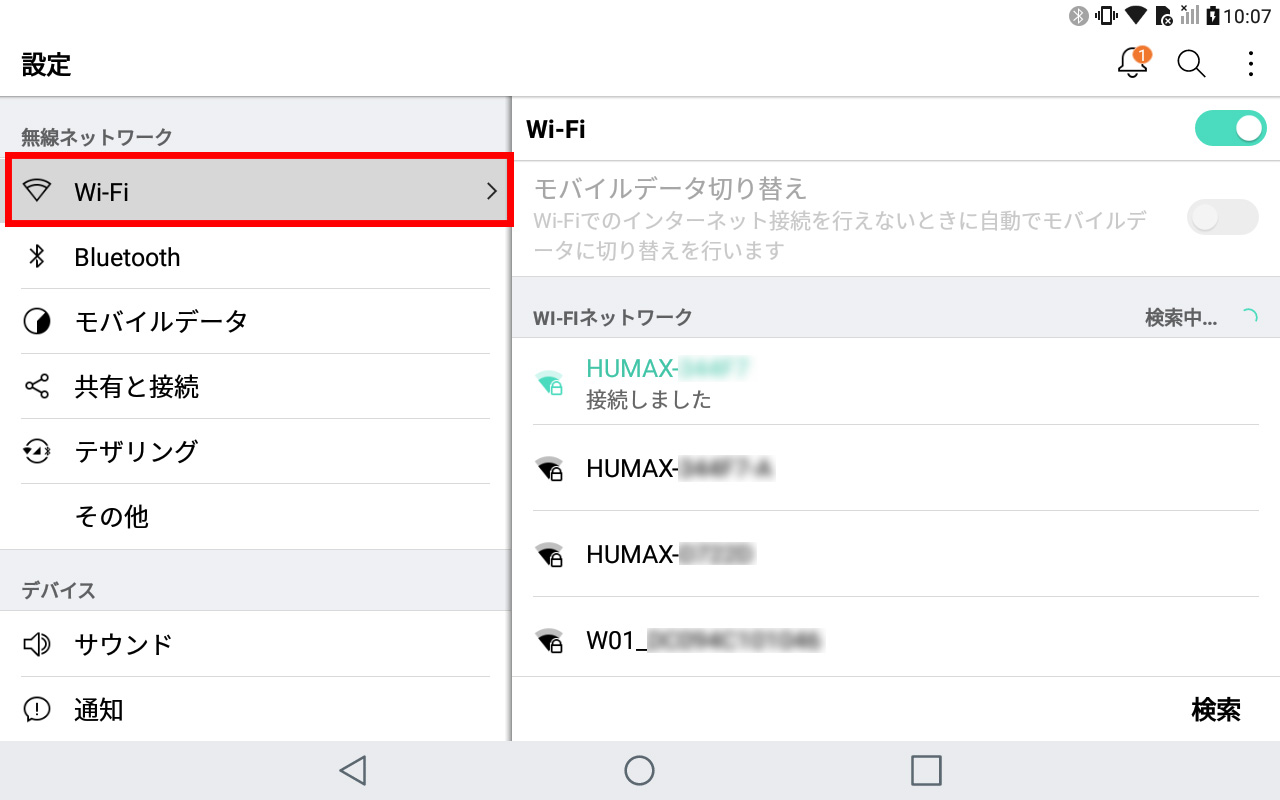Screen dimensions: 1280x800
Task: Tap the テザリング icon
Action: (37, 451)
